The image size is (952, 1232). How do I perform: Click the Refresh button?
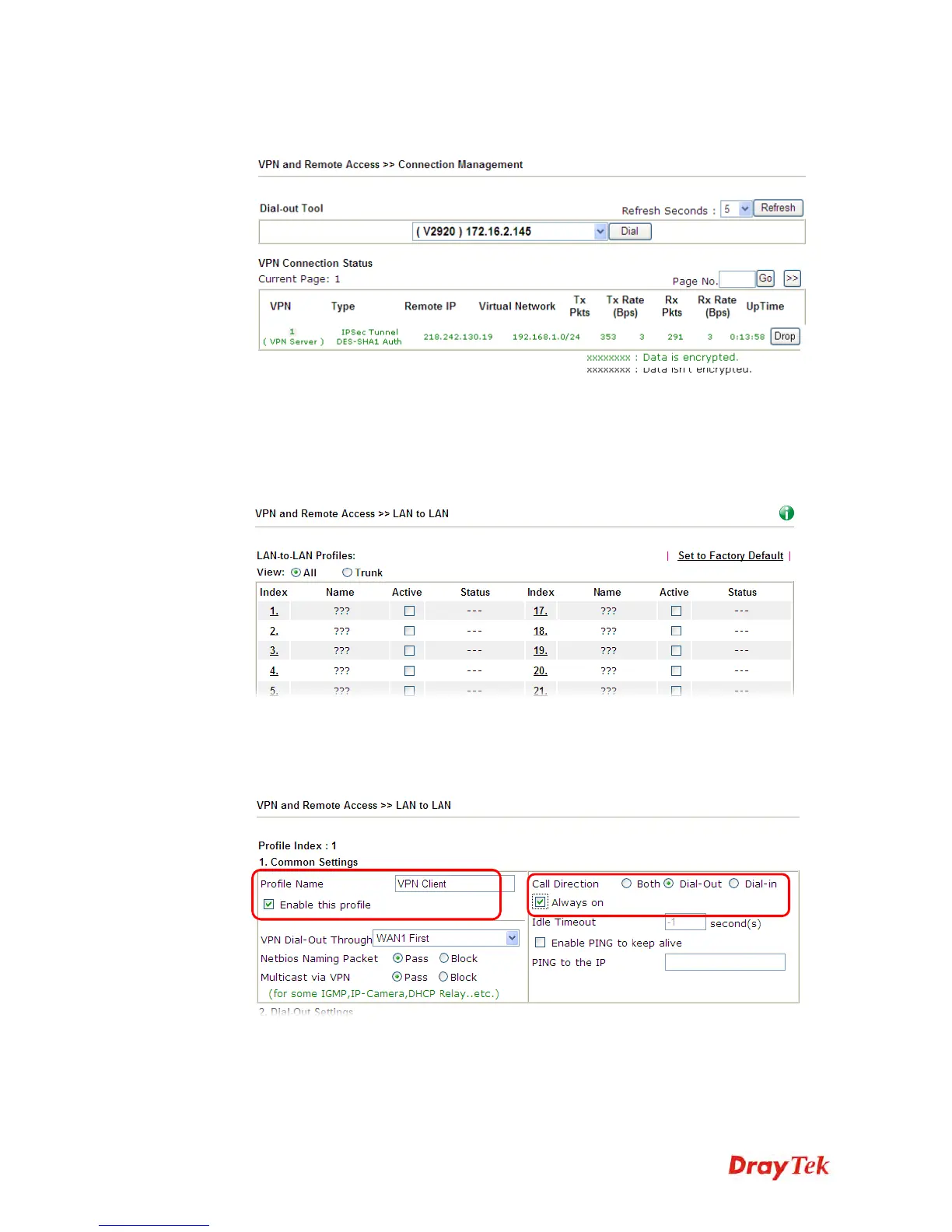click(778, 208)
